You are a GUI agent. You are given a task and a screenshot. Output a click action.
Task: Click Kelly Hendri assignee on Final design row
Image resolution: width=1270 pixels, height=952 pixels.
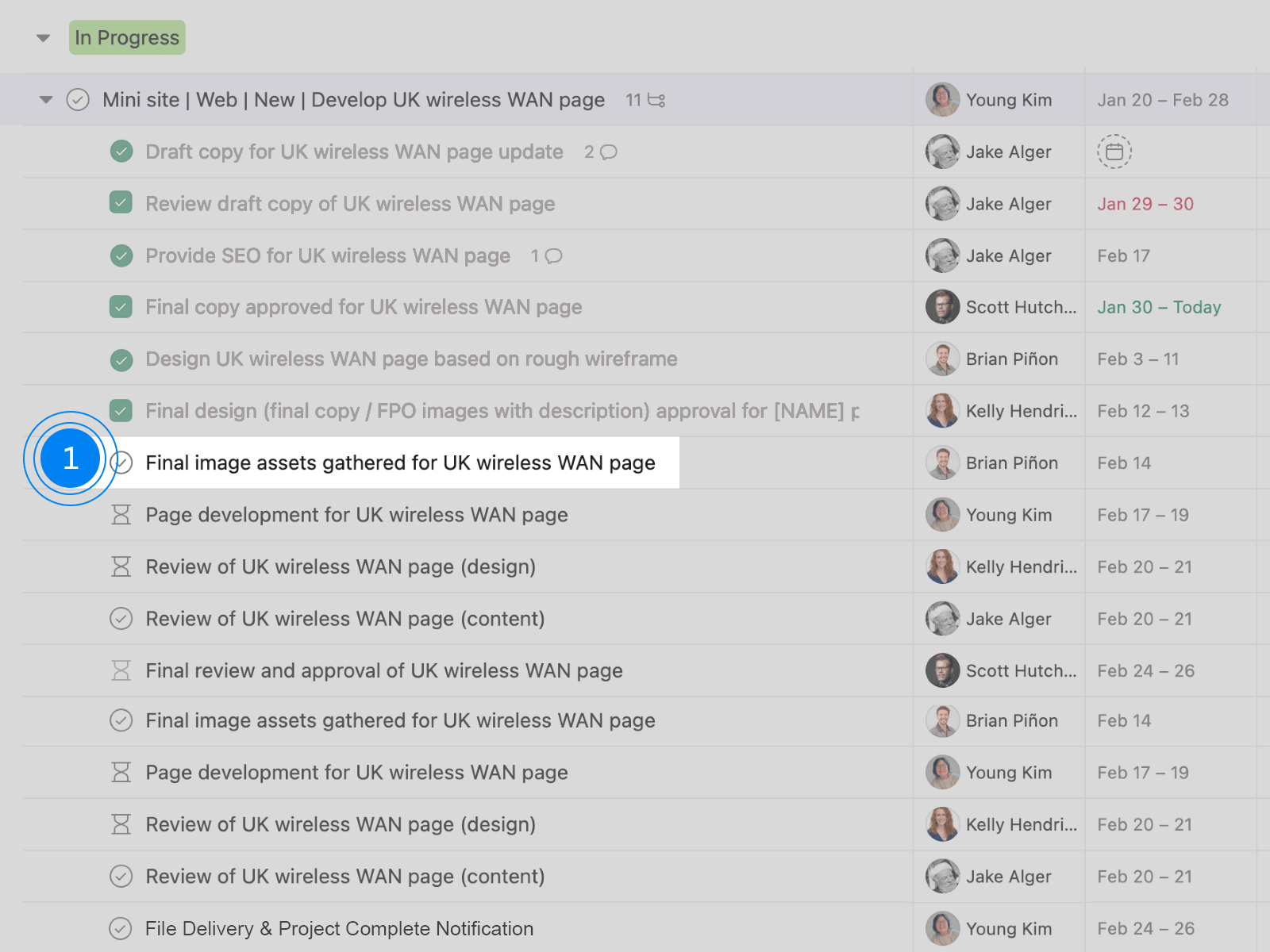pos(1021,411)
